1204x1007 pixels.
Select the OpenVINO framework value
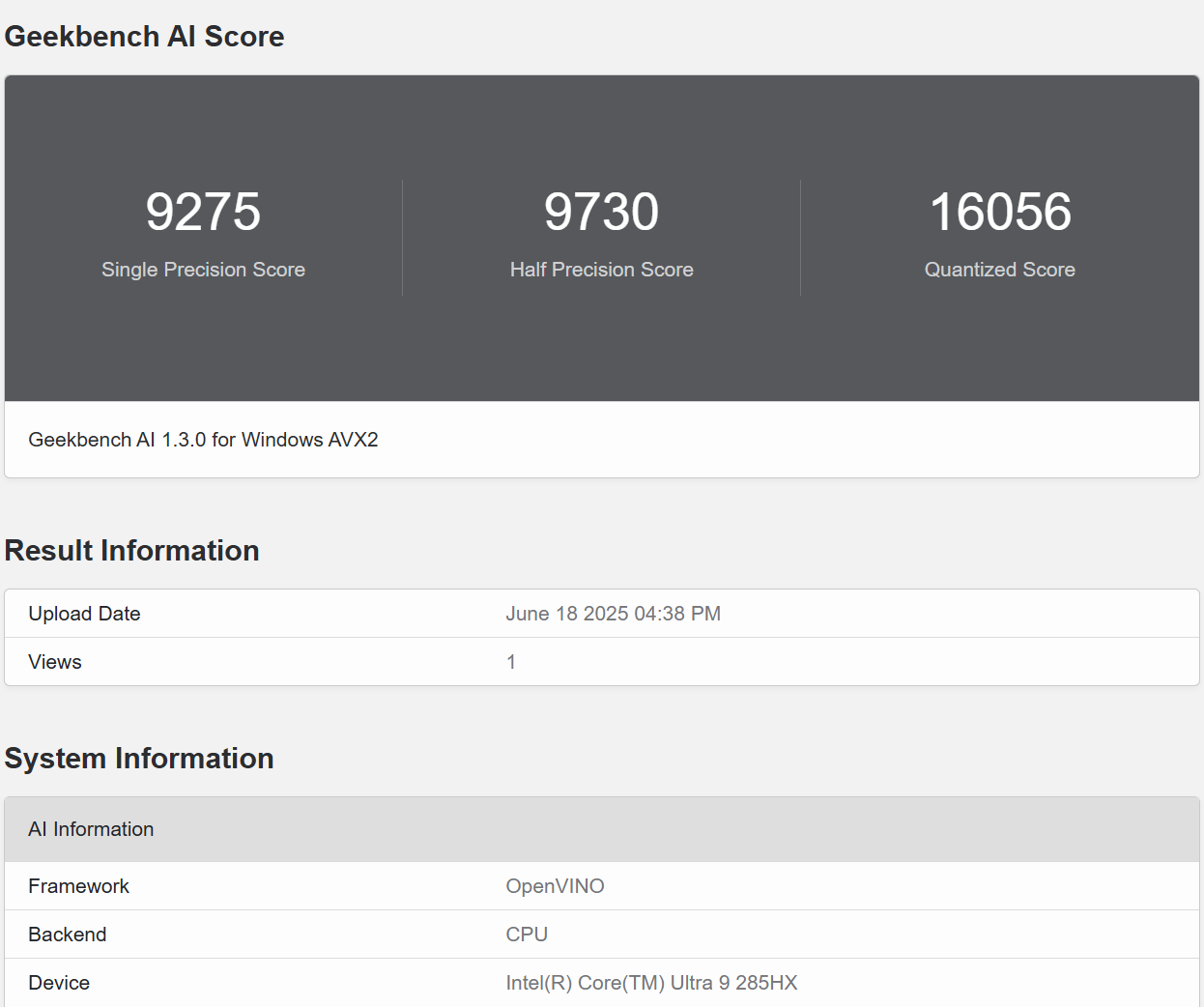(555, 886)
